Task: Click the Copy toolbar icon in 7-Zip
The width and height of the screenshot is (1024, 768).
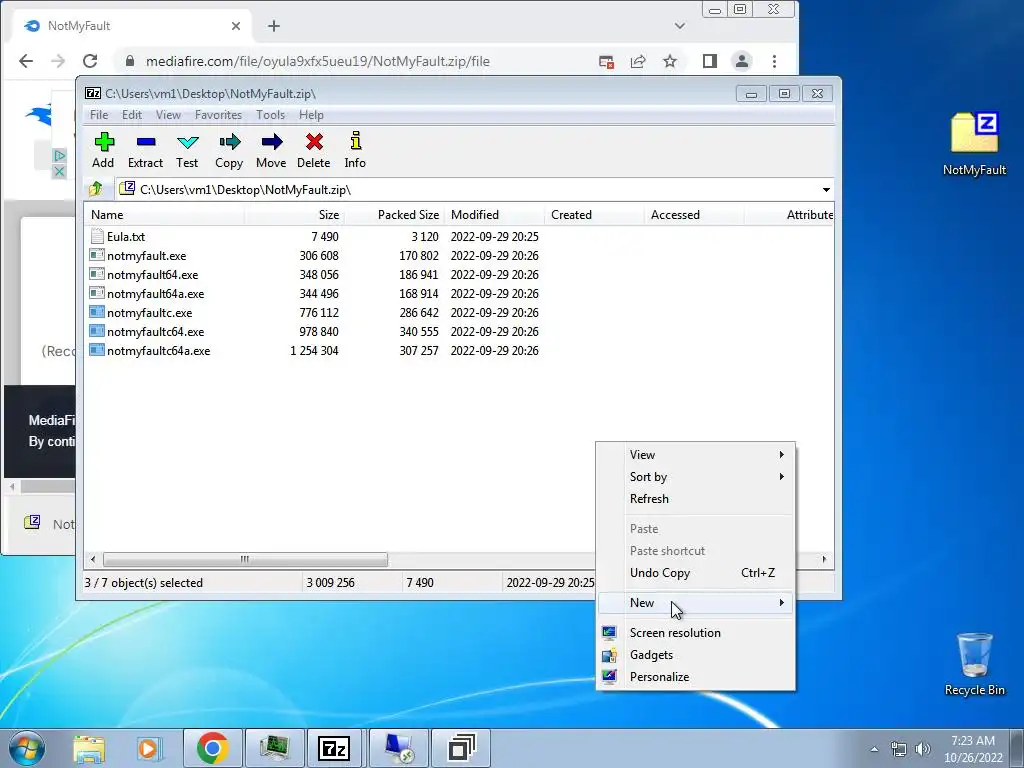Action: point(229,142)
